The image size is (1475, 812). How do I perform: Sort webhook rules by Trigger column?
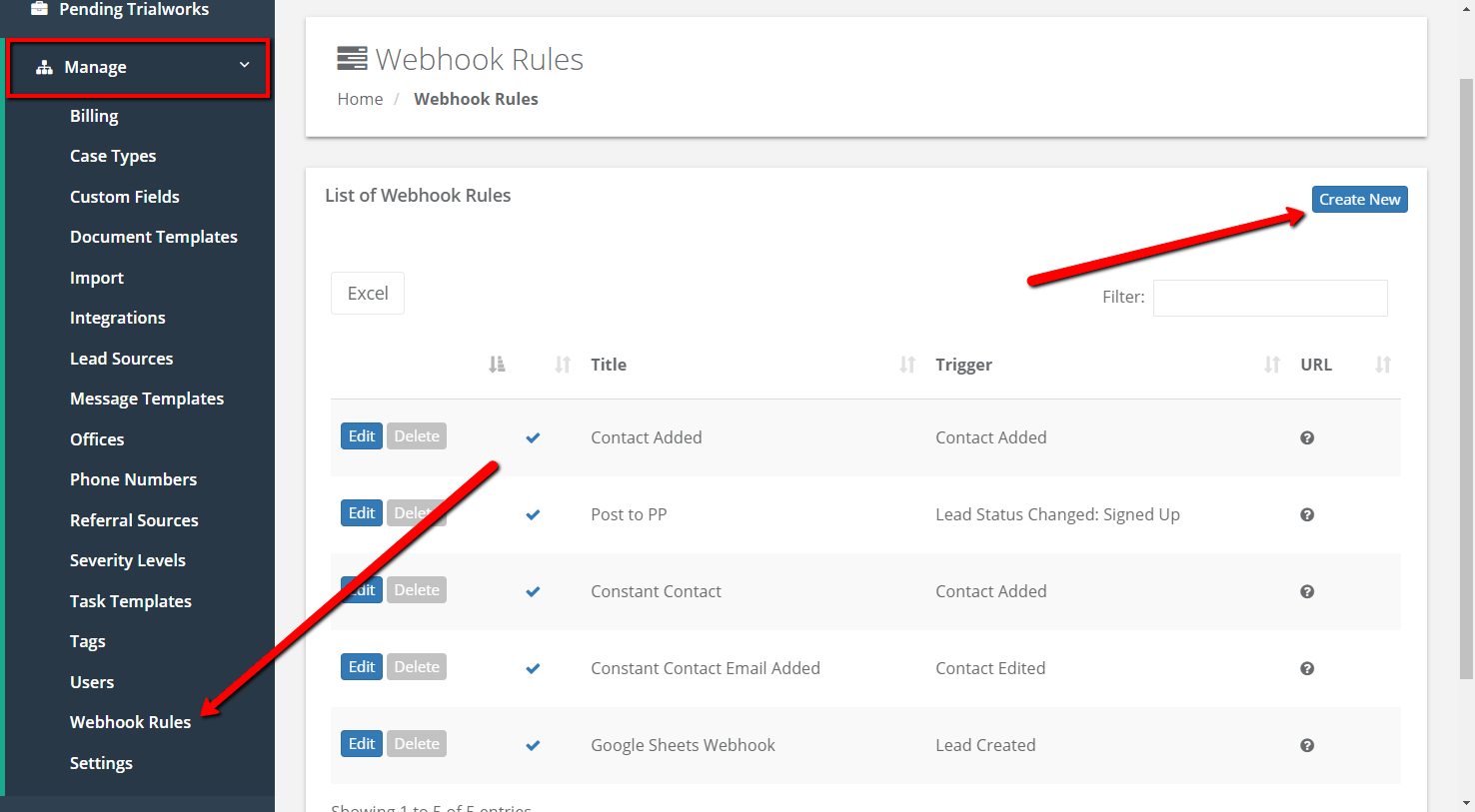click(x=963, y=364)
